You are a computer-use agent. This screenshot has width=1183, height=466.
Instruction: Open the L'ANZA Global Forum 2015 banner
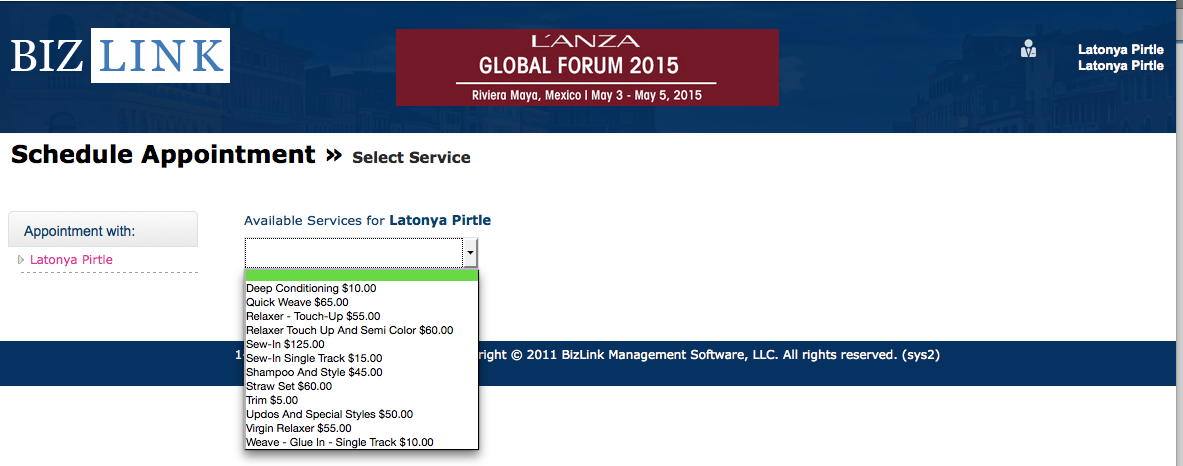coord(587,67)
